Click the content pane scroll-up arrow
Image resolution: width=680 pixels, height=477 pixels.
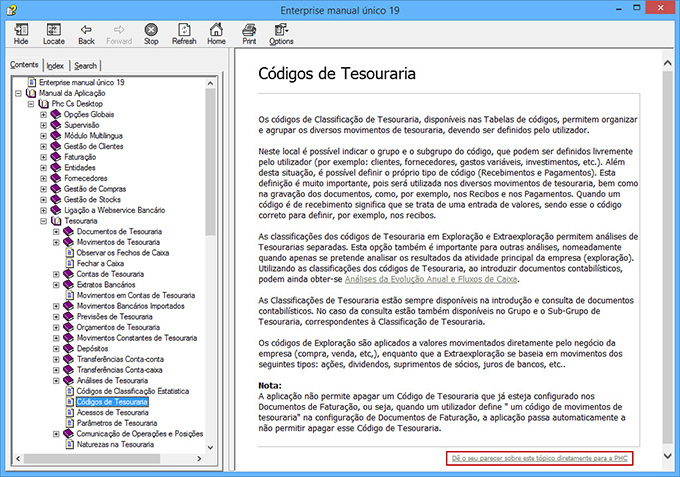pos(668,63)
